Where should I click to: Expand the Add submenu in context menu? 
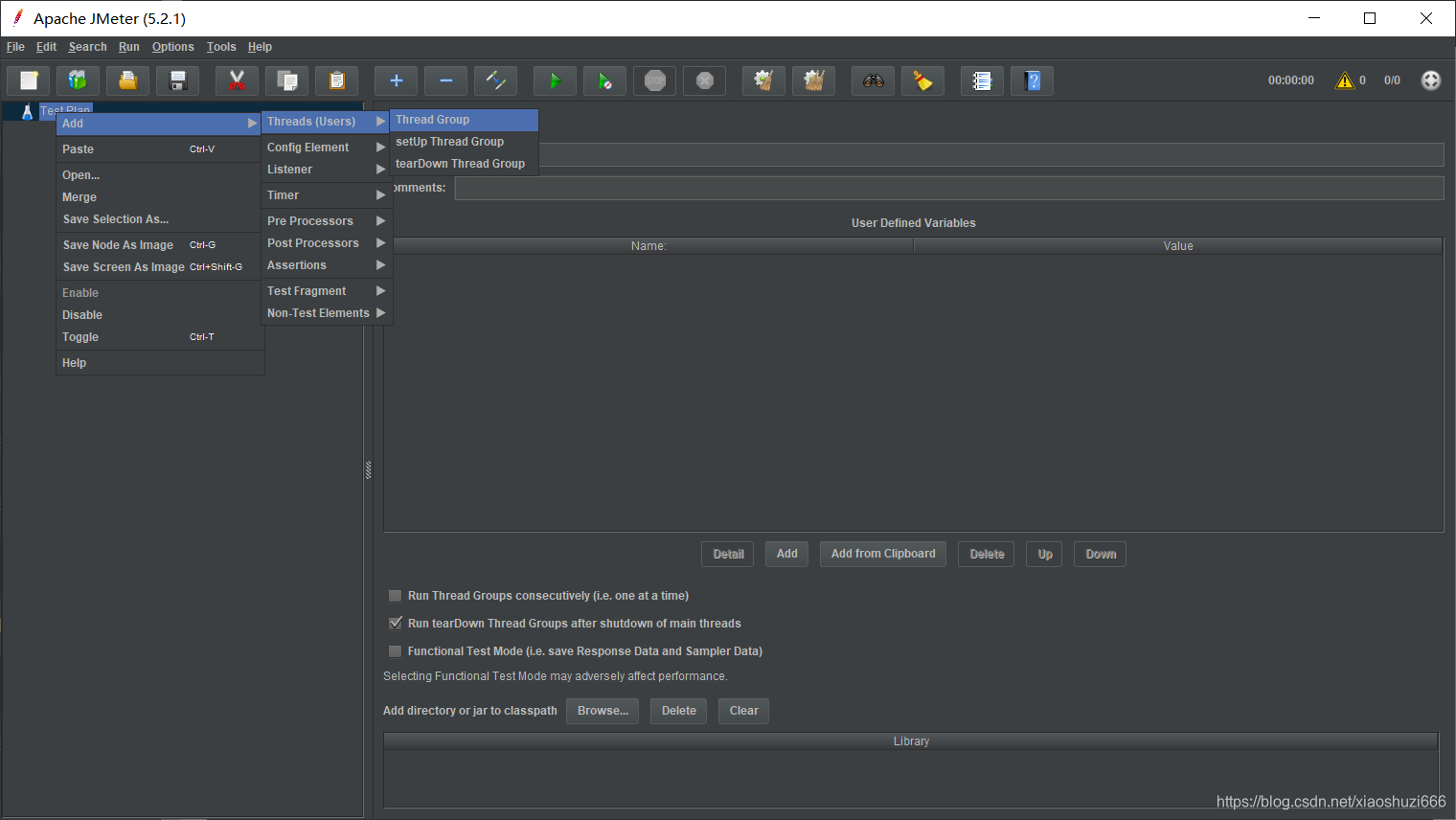[x=159, y=124]
